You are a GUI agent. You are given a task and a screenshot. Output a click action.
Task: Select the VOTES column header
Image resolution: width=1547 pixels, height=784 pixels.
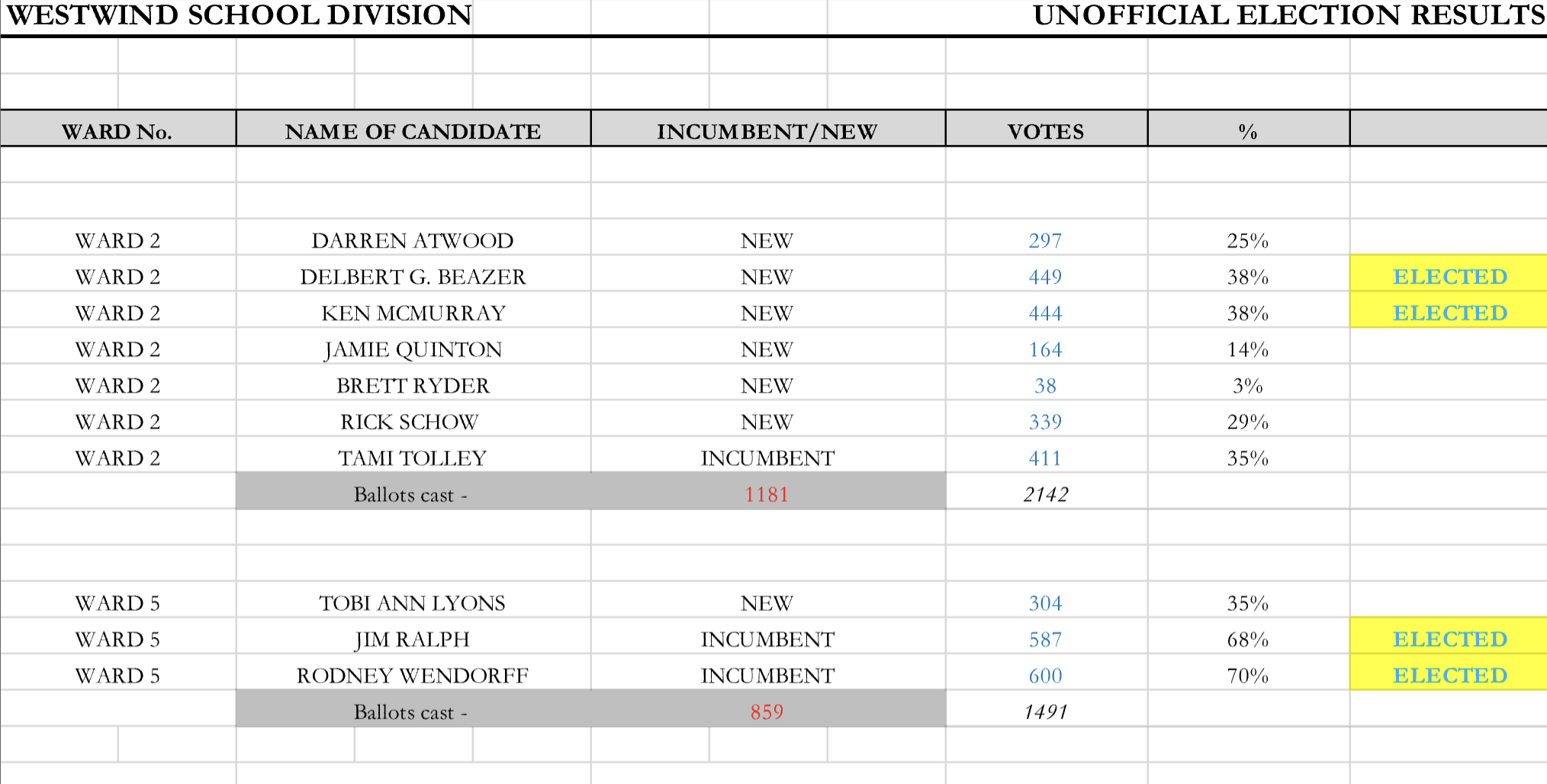point(1045,131)
